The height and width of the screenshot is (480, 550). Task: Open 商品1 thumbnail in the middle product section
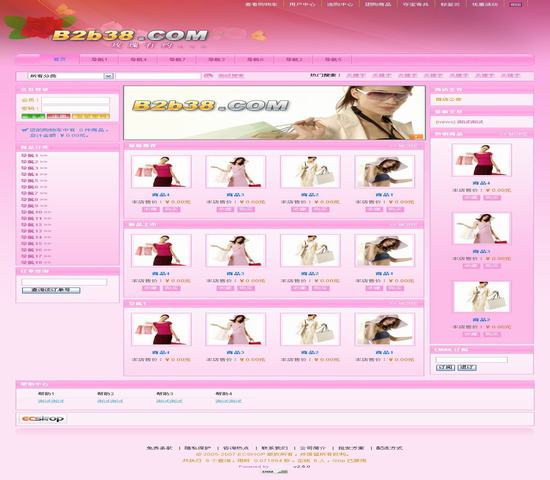(x=384, y=251)
